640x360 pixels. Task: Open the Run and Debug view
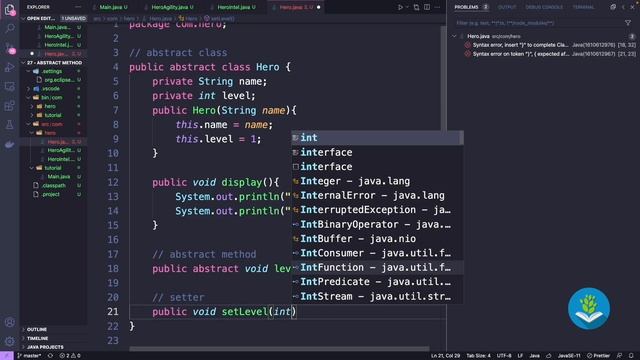tap(9, 67)
